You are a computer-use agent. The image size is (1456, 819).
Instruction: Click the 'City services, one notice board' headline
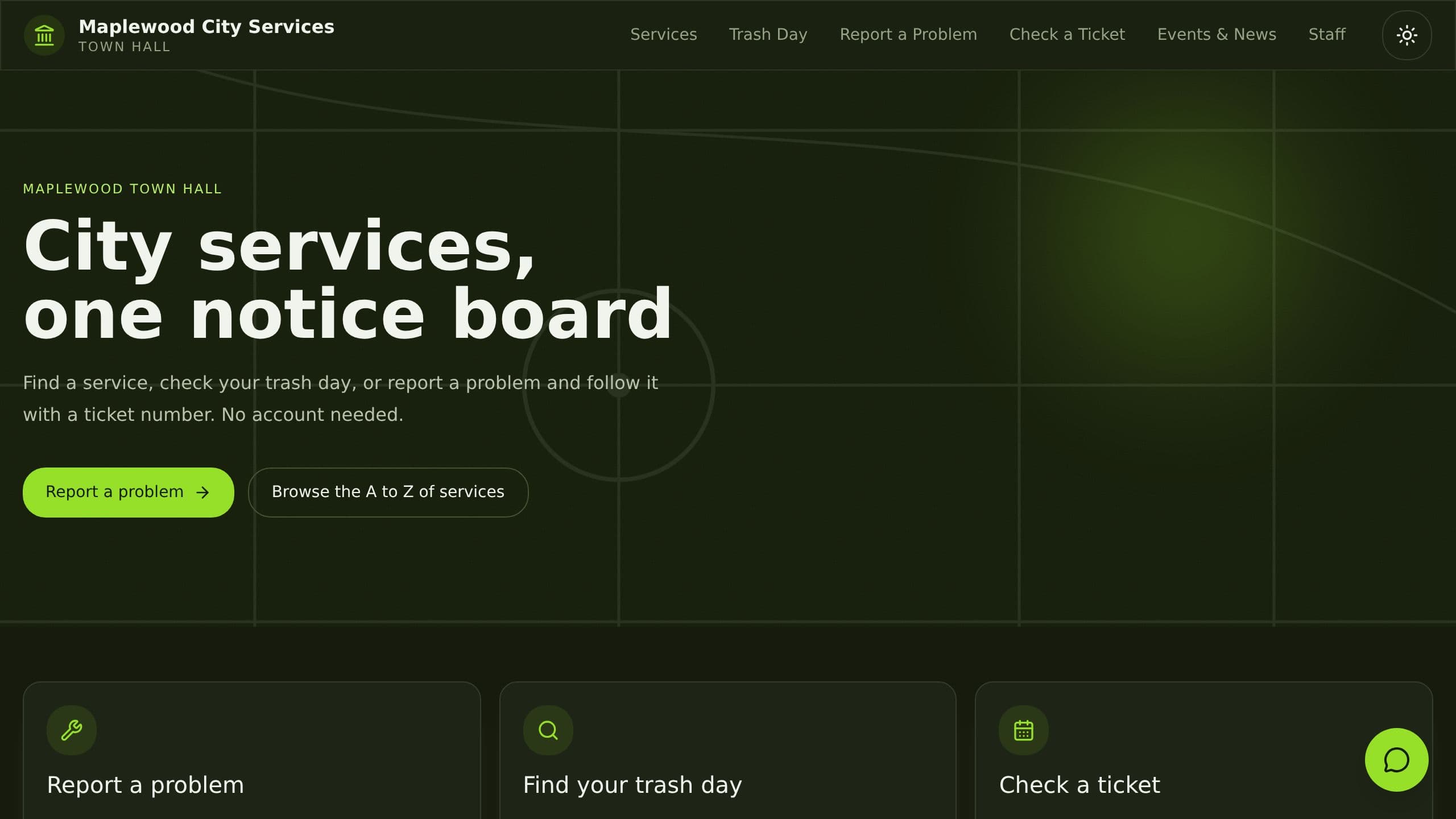click(348, 280)
